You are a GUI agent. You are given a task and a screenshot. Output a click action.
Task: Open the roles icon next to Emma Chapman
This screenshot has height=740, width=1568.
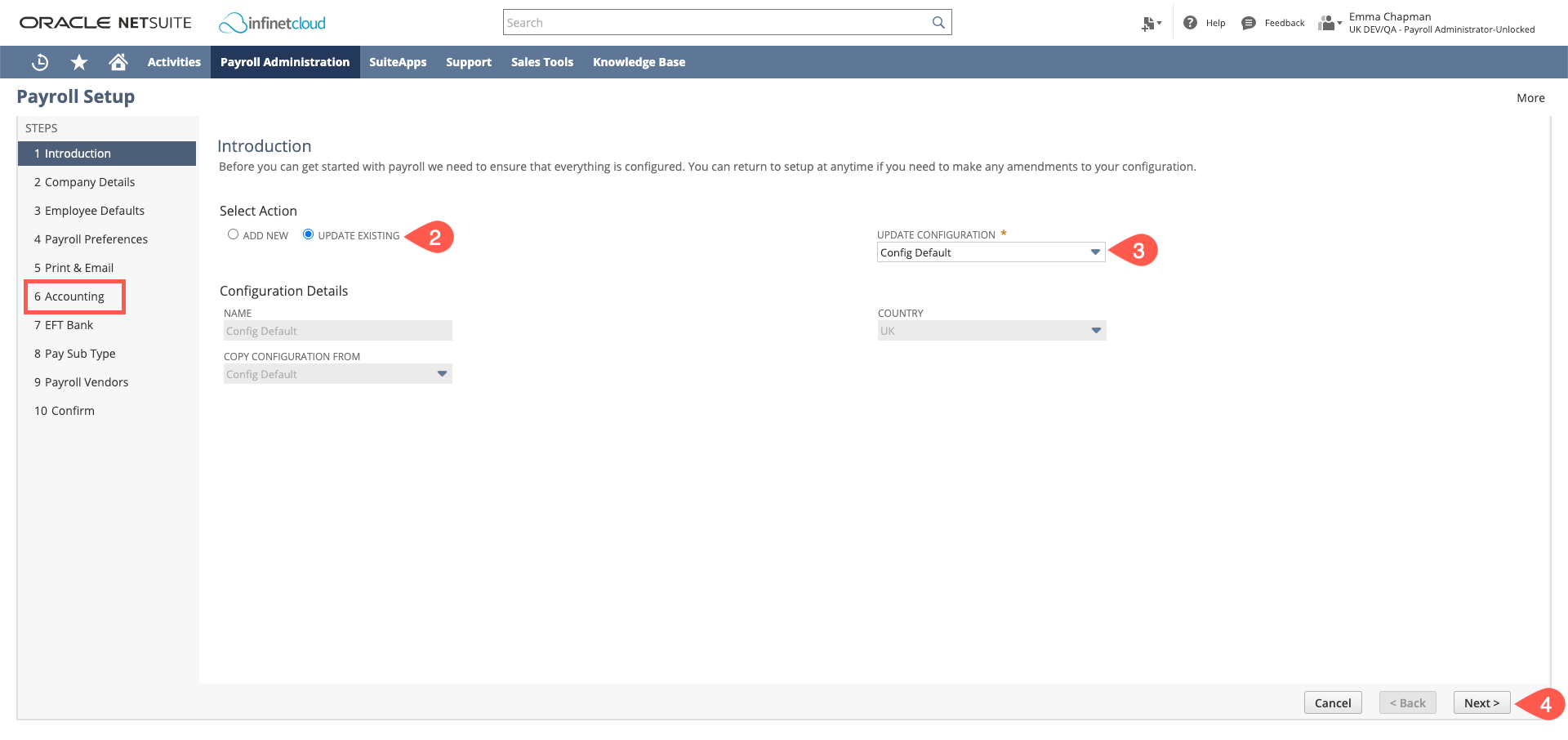(1328, 23)
